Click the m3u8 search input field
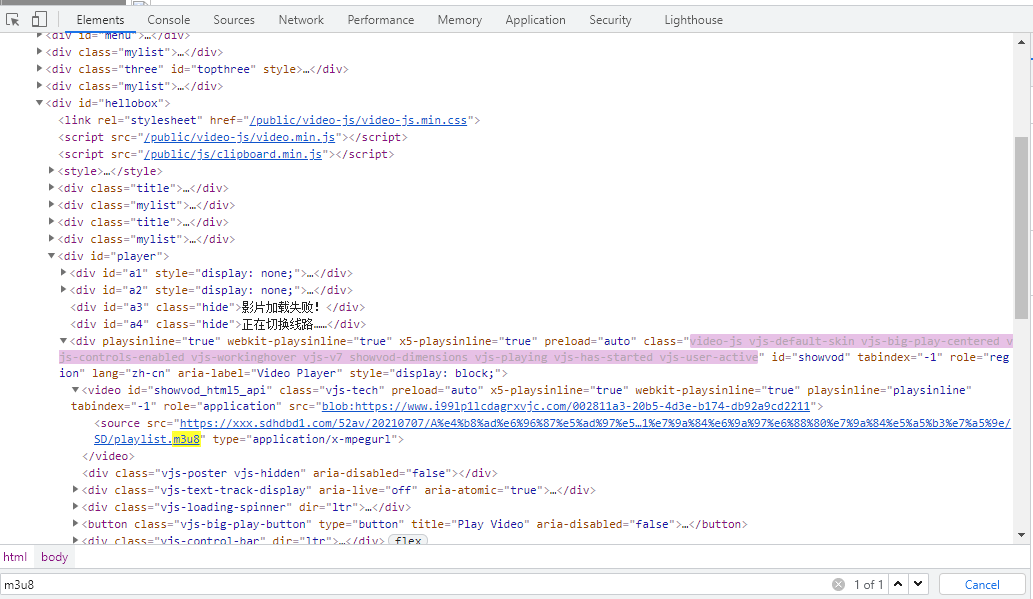1033x599 pixels. 415,585
